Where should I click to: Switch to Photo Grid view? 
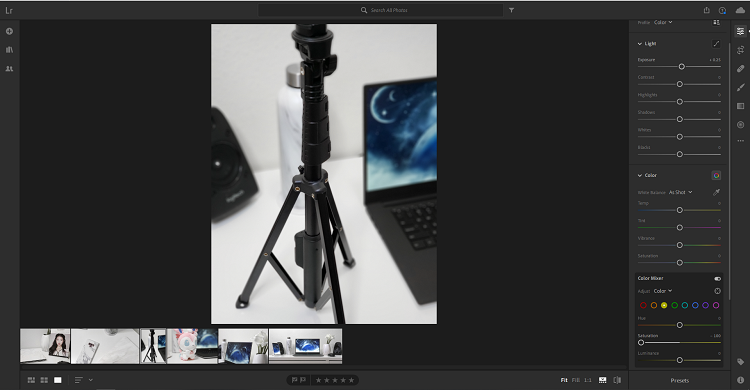coord(31,380)
